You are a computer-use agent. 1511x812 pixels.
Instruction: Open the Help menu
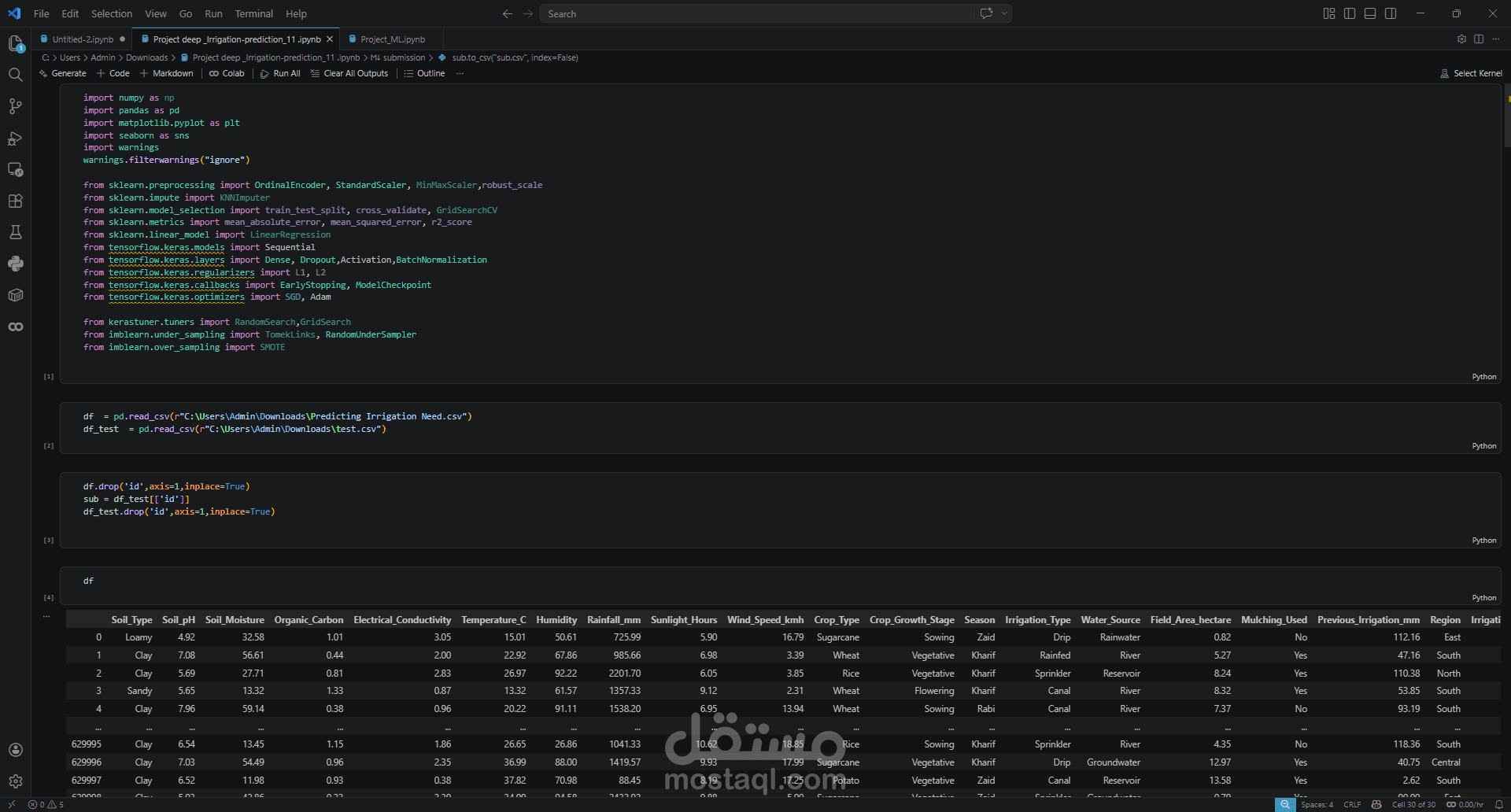point(296,13)
